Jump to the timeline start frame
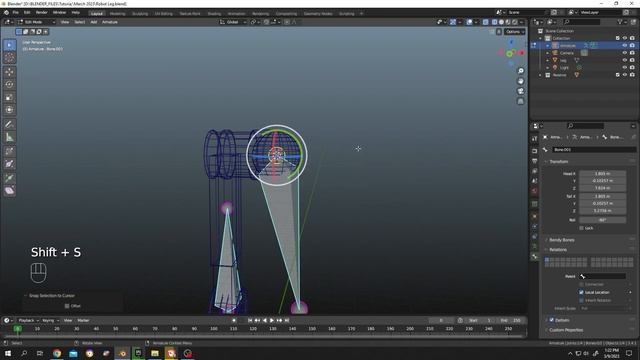640x360 pixels. tap(250, 320)
